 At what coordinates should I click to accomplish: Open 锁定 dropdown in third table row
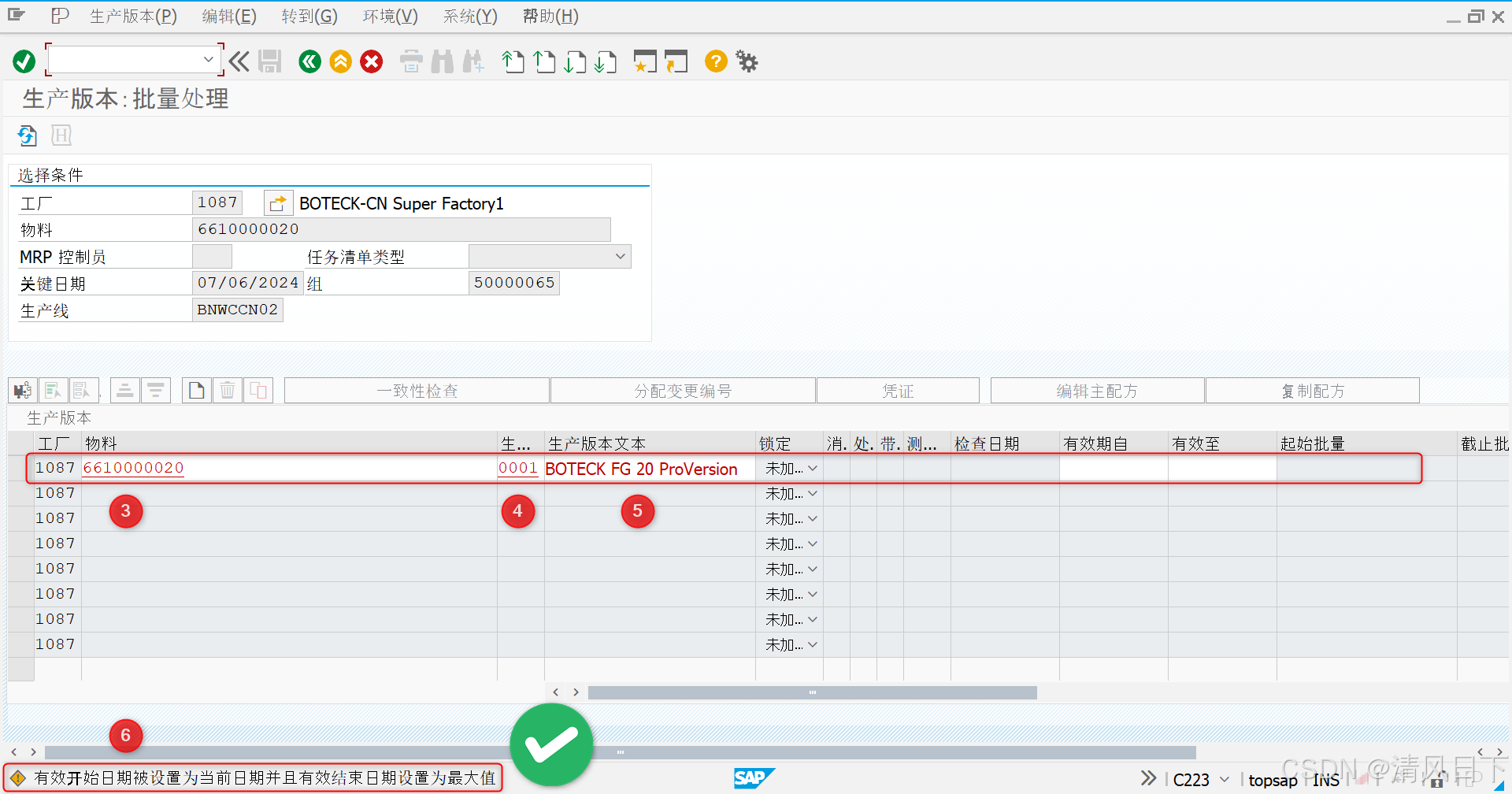pos(813,519)
